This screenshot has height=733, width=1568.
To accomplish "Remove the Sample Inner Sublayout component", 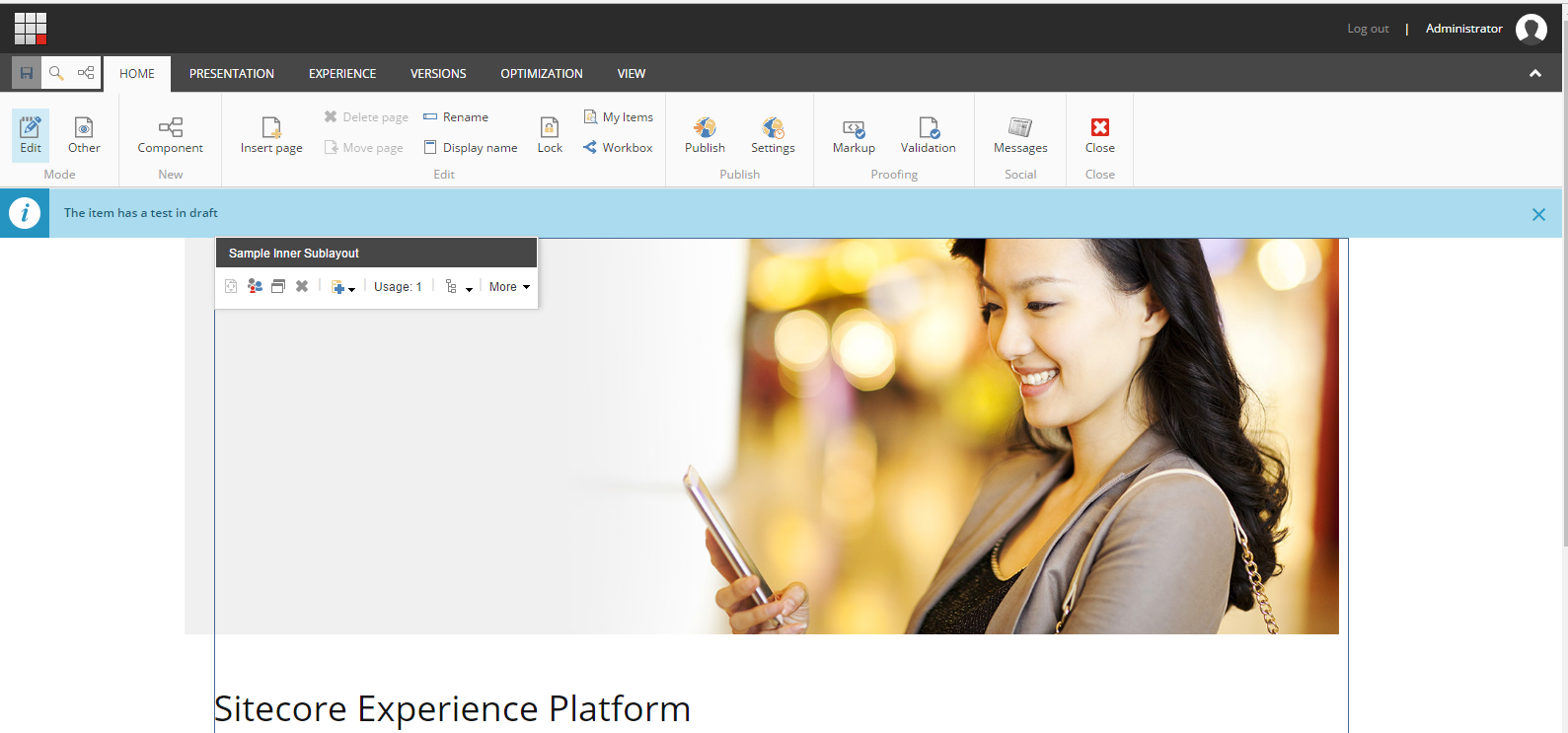I will click(x=302, y=286).
